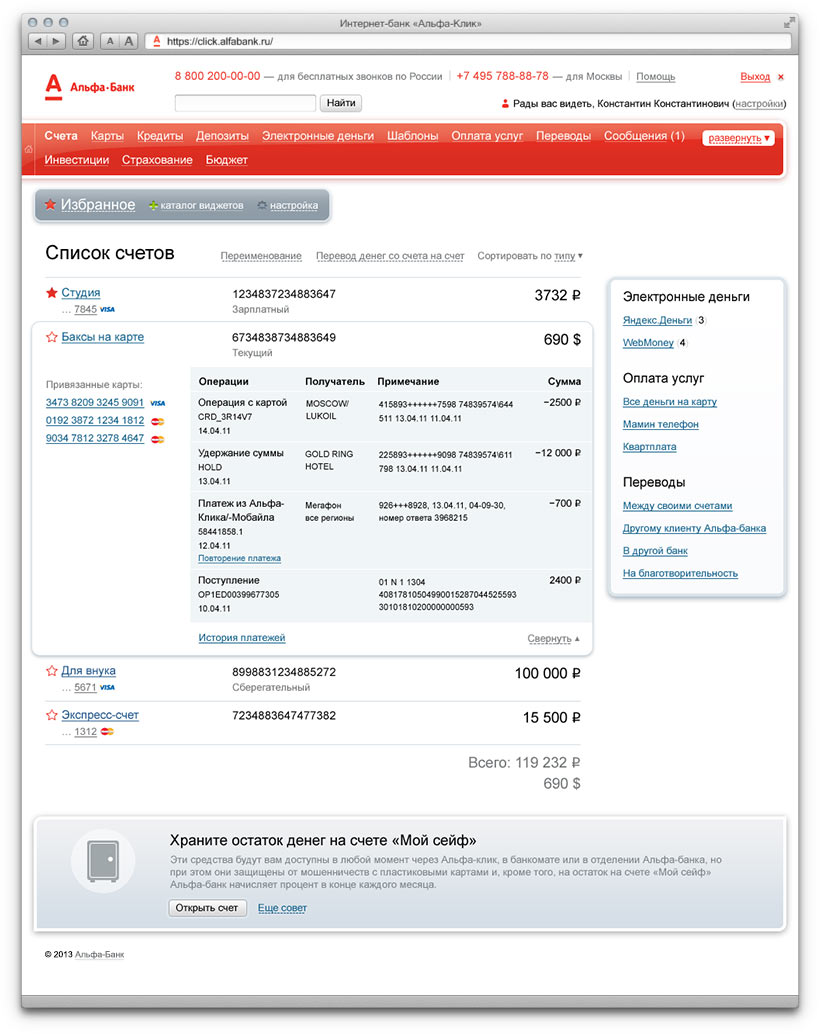Viewport: 820px width, 1034px height.
Task: Click the gear icon next to настройка
Action: (262, 206)
